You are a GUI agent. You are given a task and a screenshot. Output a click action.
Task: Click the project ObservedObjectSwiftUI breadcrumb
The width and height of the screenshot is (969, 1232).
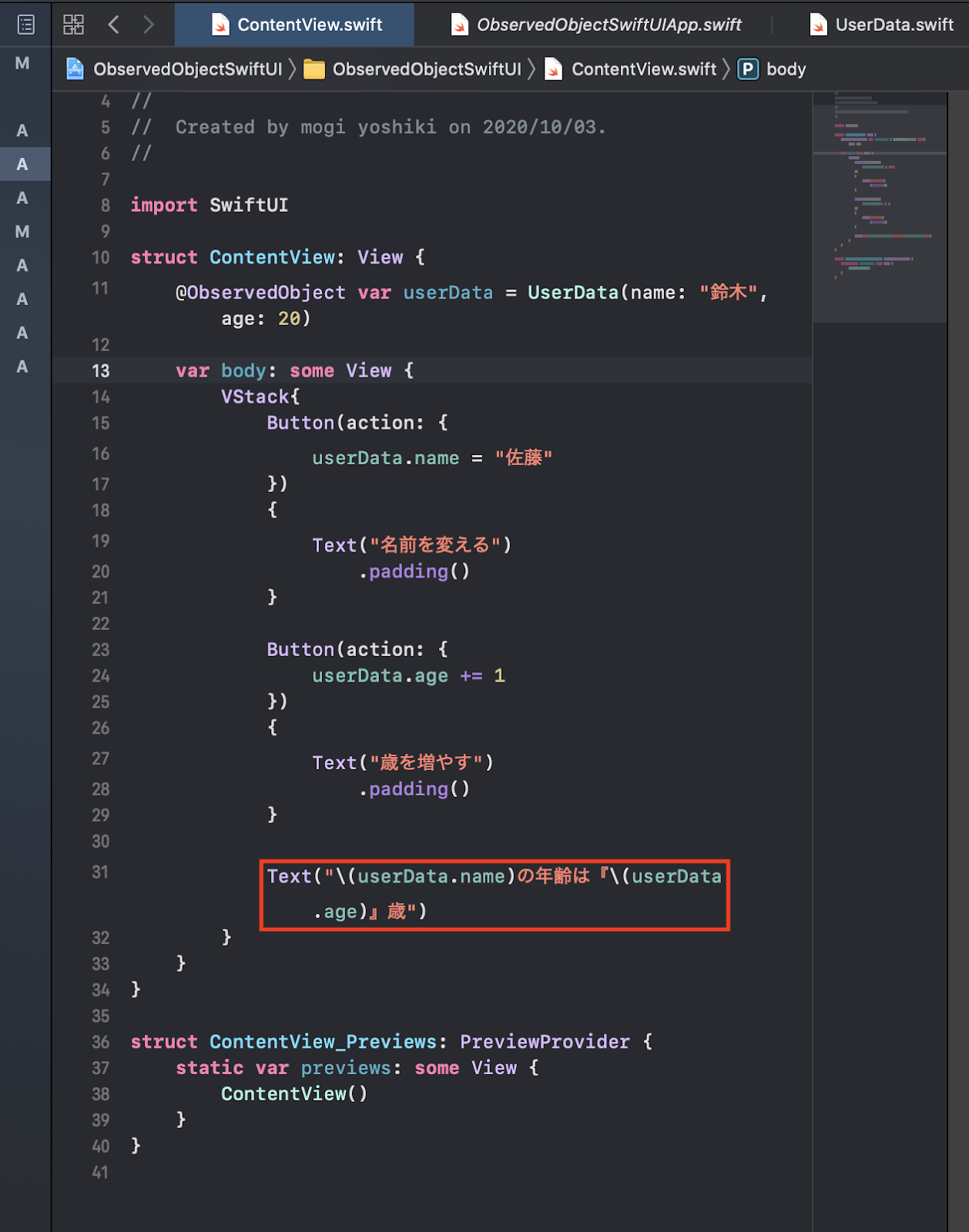(187, 69)
